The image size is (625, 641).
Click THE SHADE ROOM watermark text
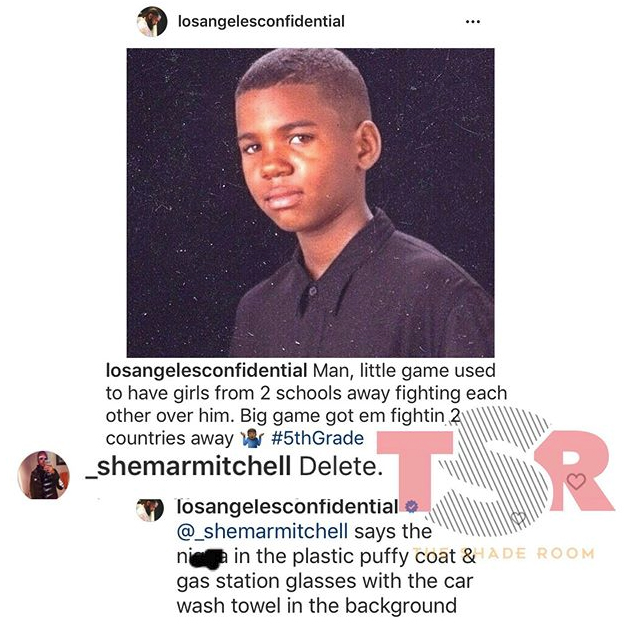coord(504,553)
